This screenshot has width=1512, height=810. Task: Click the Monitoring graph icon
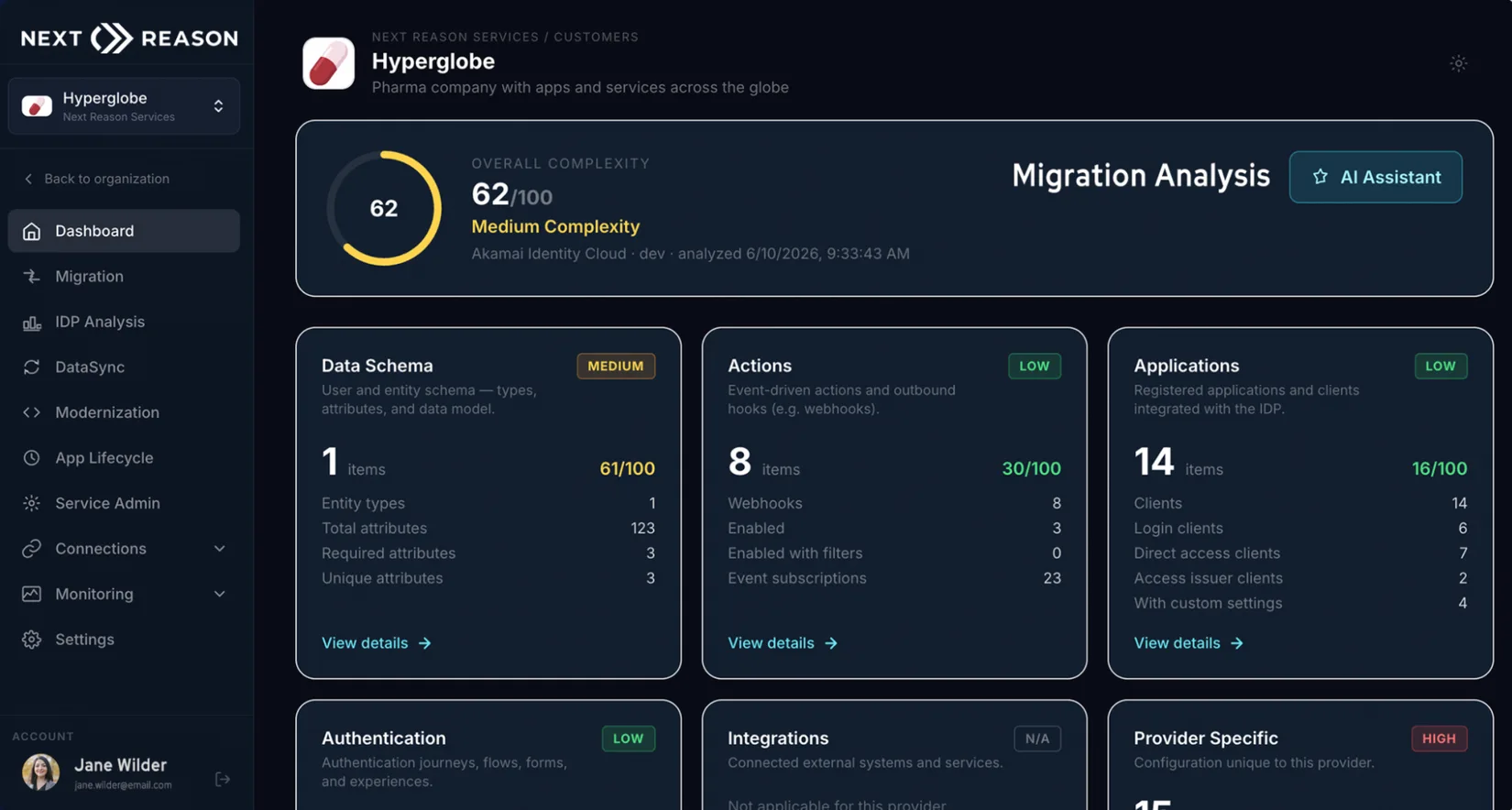point(31,594)
